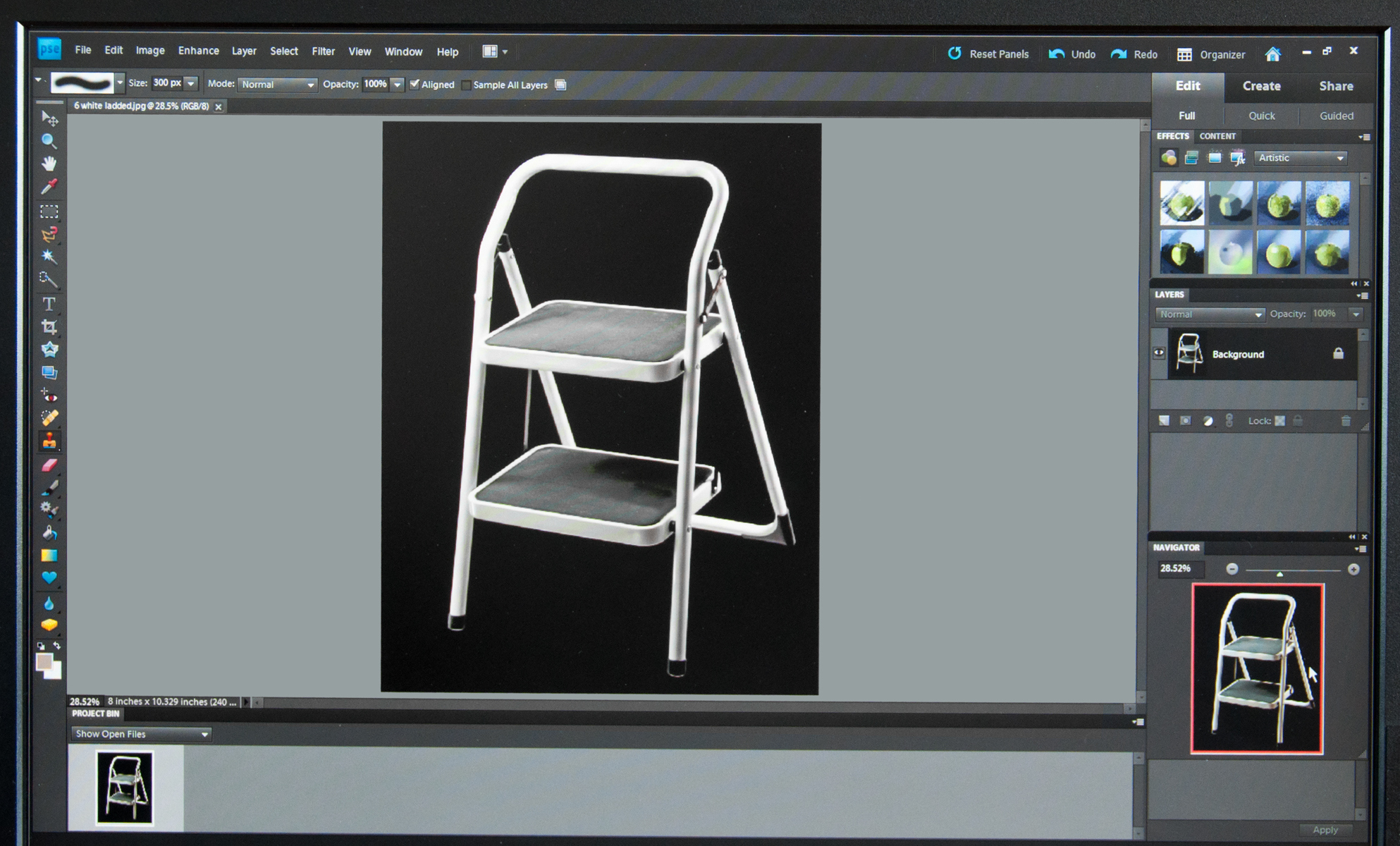Click the foreground color swatch
1400x846 pixels.
pos(44,661)
